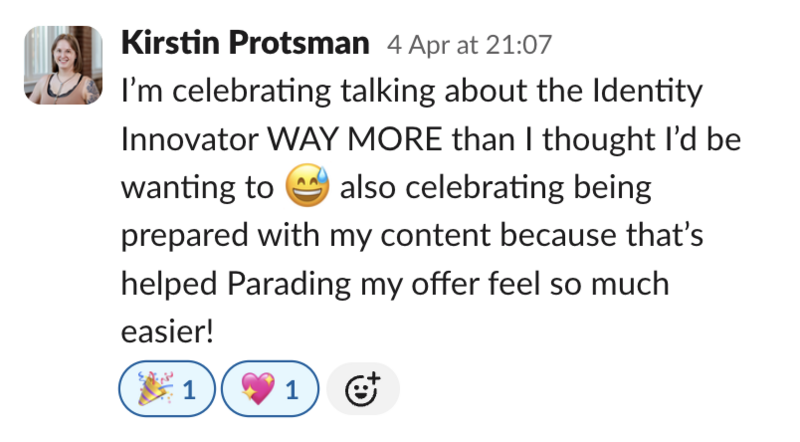The width and height of the screenshot is (800, 442).
Task: Click the words WAY MORE in message
Action: pyautogui.click(x=354, y=139)
